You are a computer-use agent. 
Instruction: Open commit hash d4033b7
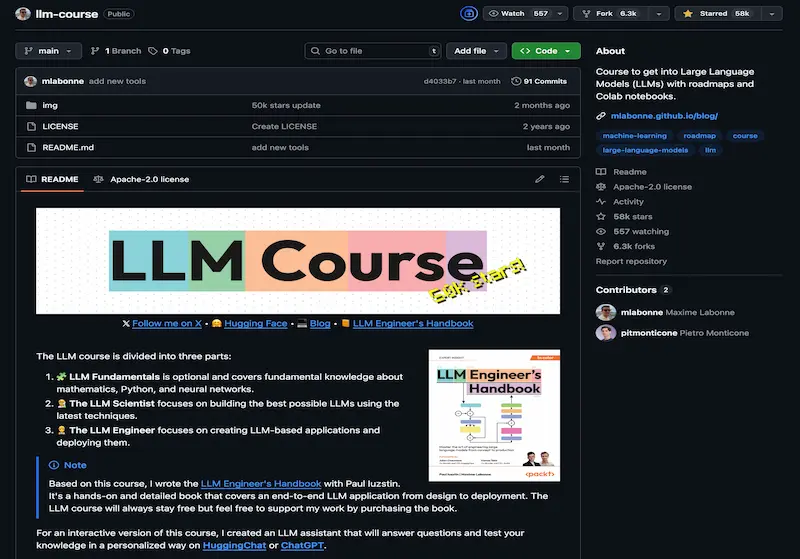(x=440, y=81)
